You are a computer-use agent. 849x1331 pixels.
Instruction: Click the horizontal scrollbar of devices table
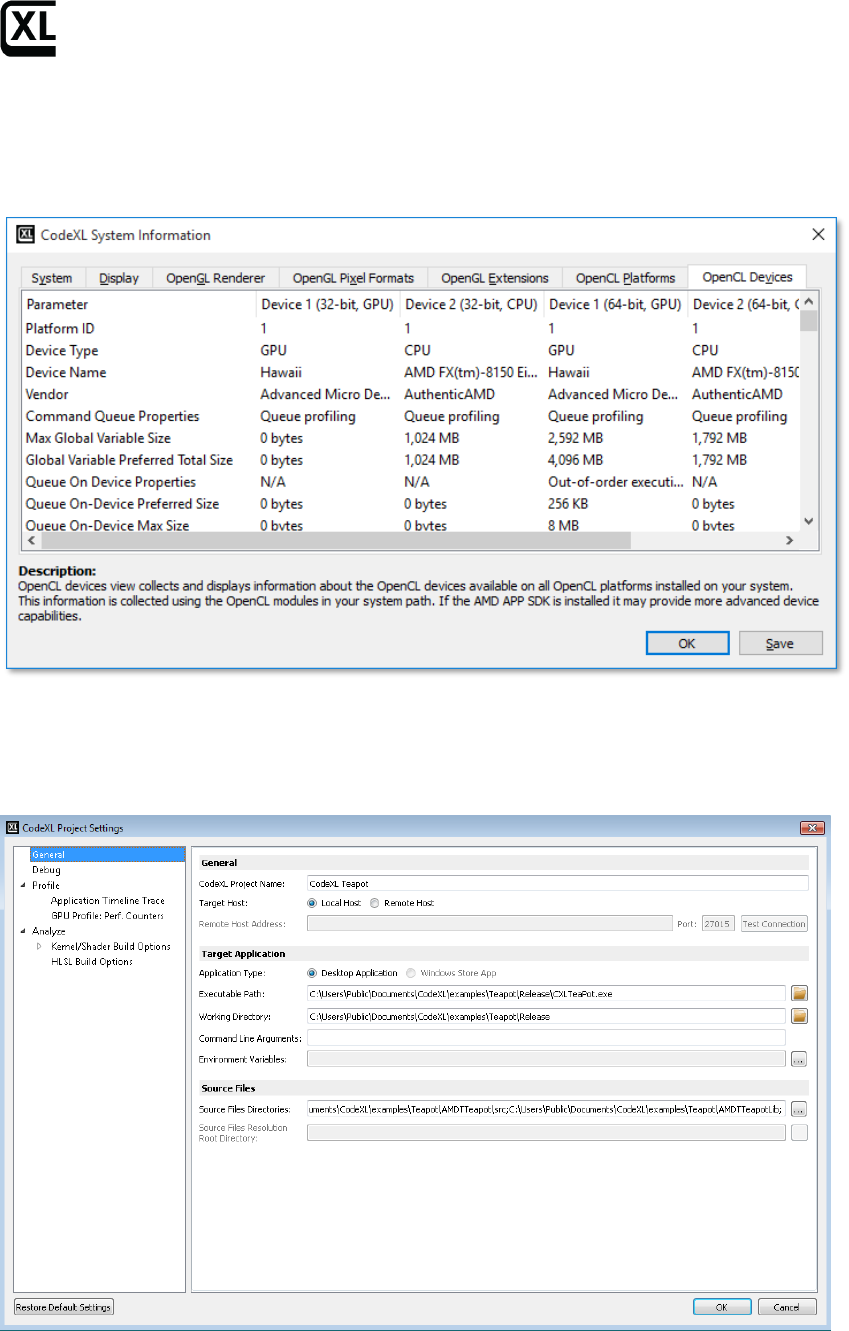[x=335, y=540]
